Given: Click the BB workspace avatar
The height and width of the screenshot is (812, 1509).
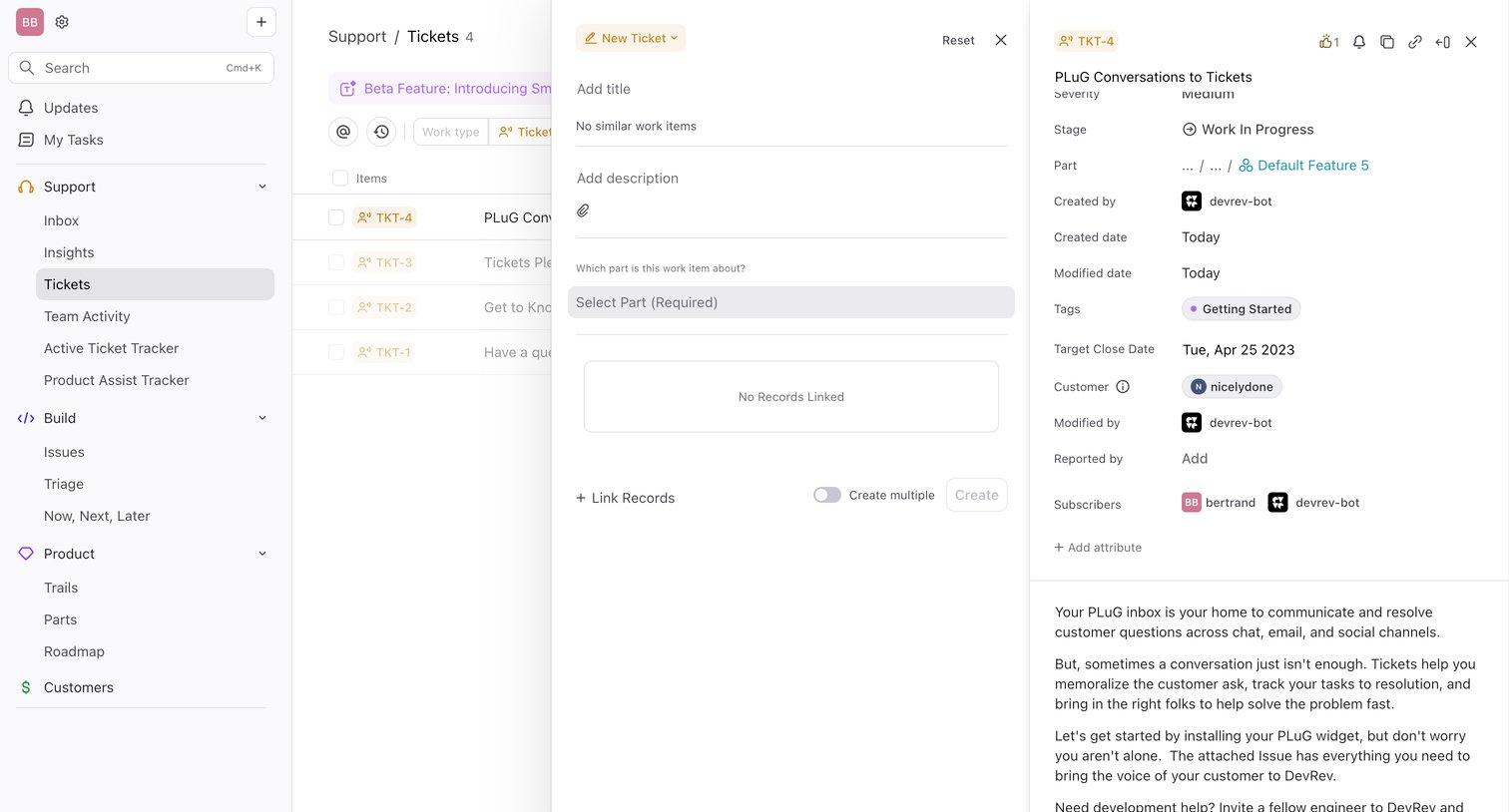Looking at the screenshot, I should pos(30,22).
